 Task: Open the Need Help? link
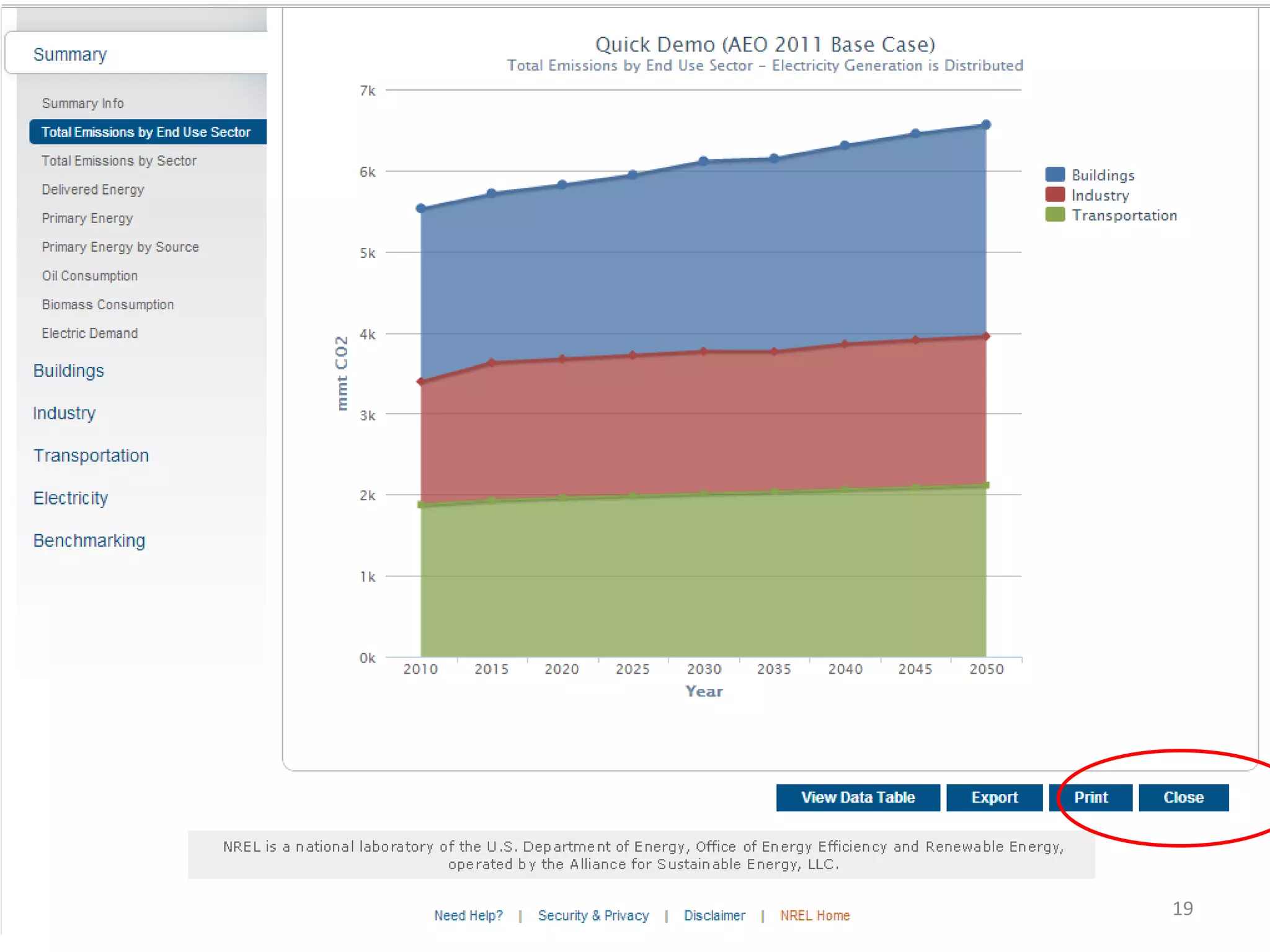pyautogui.click(x=468, y=915)
